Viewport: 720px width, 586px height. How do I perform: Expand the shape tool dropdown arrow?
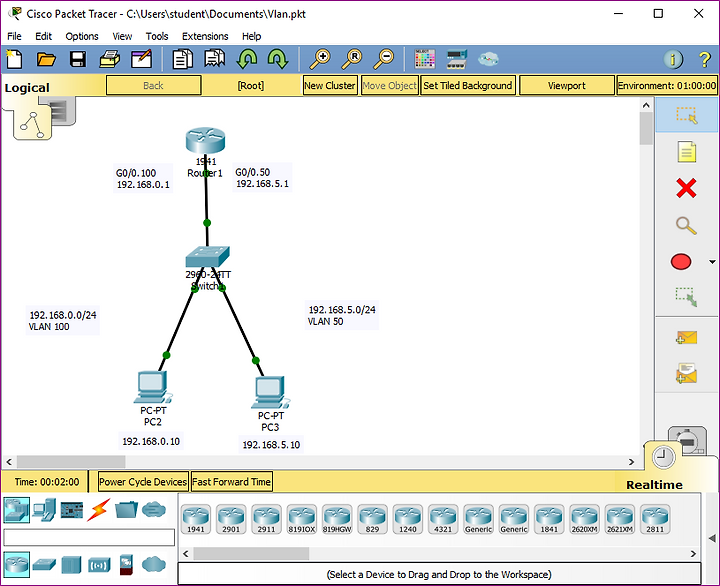[x=712, y=262]
